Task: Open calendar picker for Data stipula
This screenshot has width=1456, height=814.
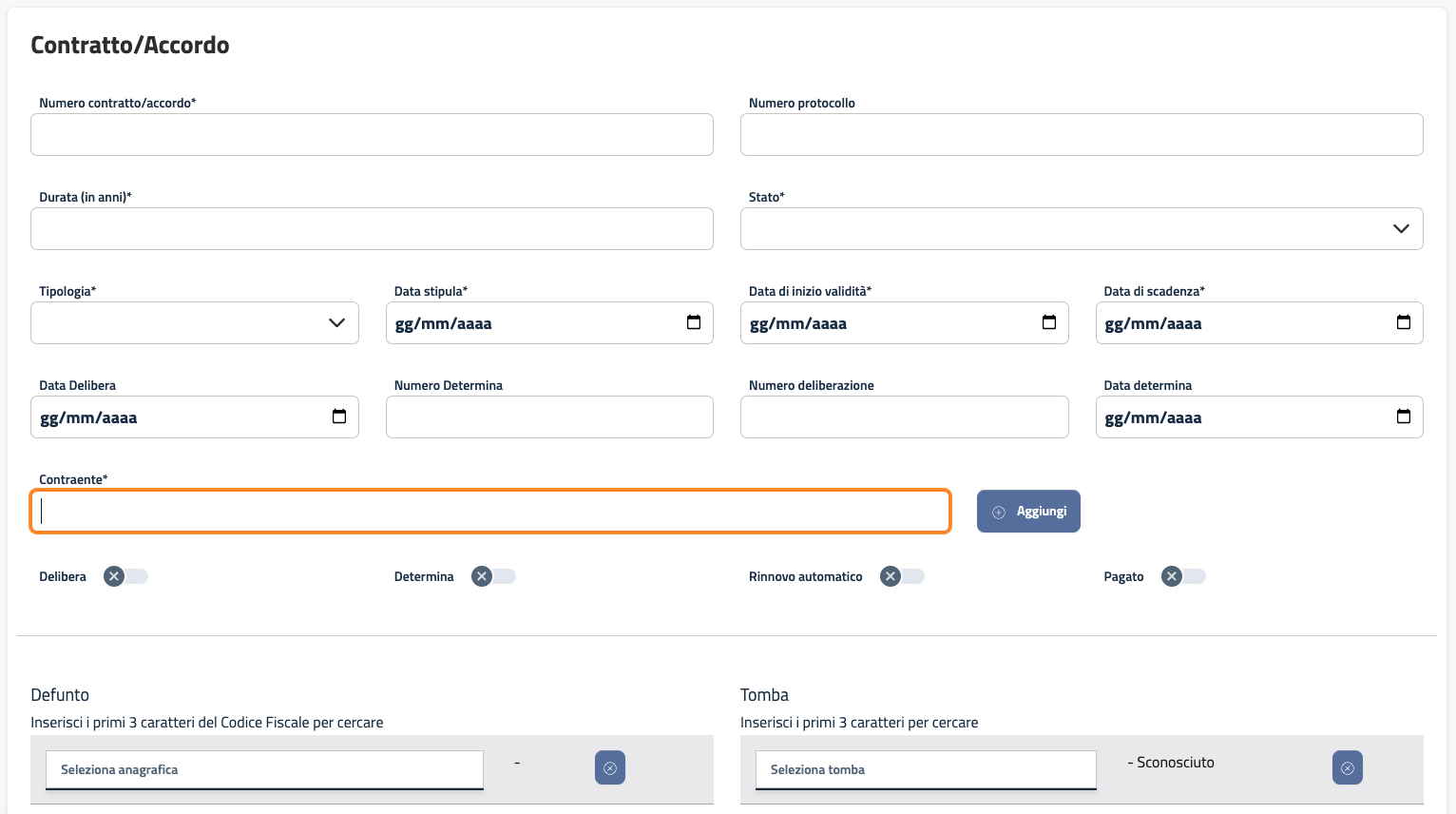Action: pyautogui.click(x=694, y=322)
